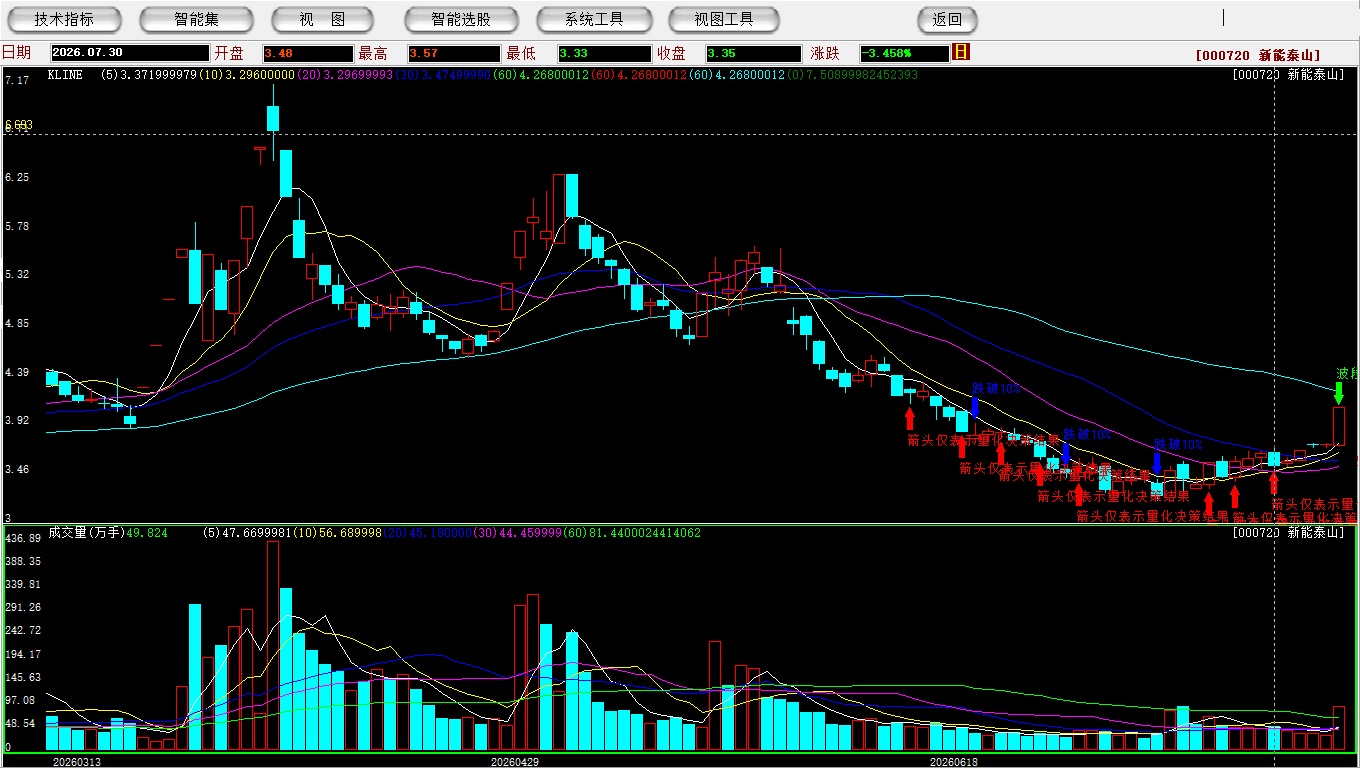Click the price axis label 4.85
Viewport: 1360px width, 768px height.
(x=17, y=323)
